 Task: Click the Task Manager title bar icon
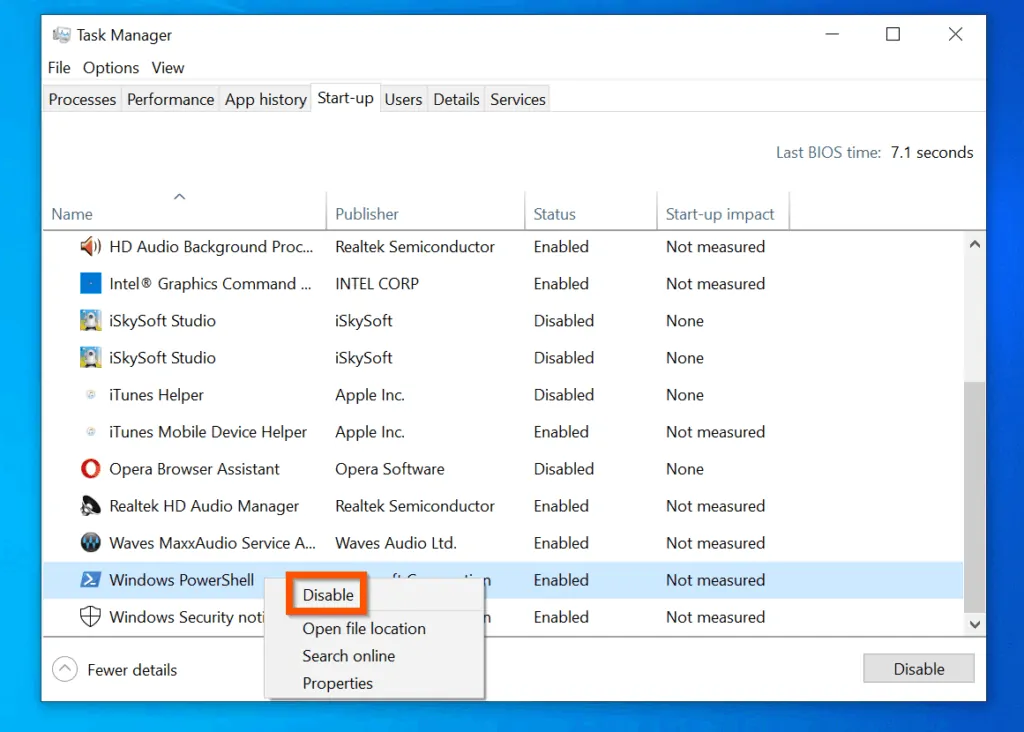point(61,35)
